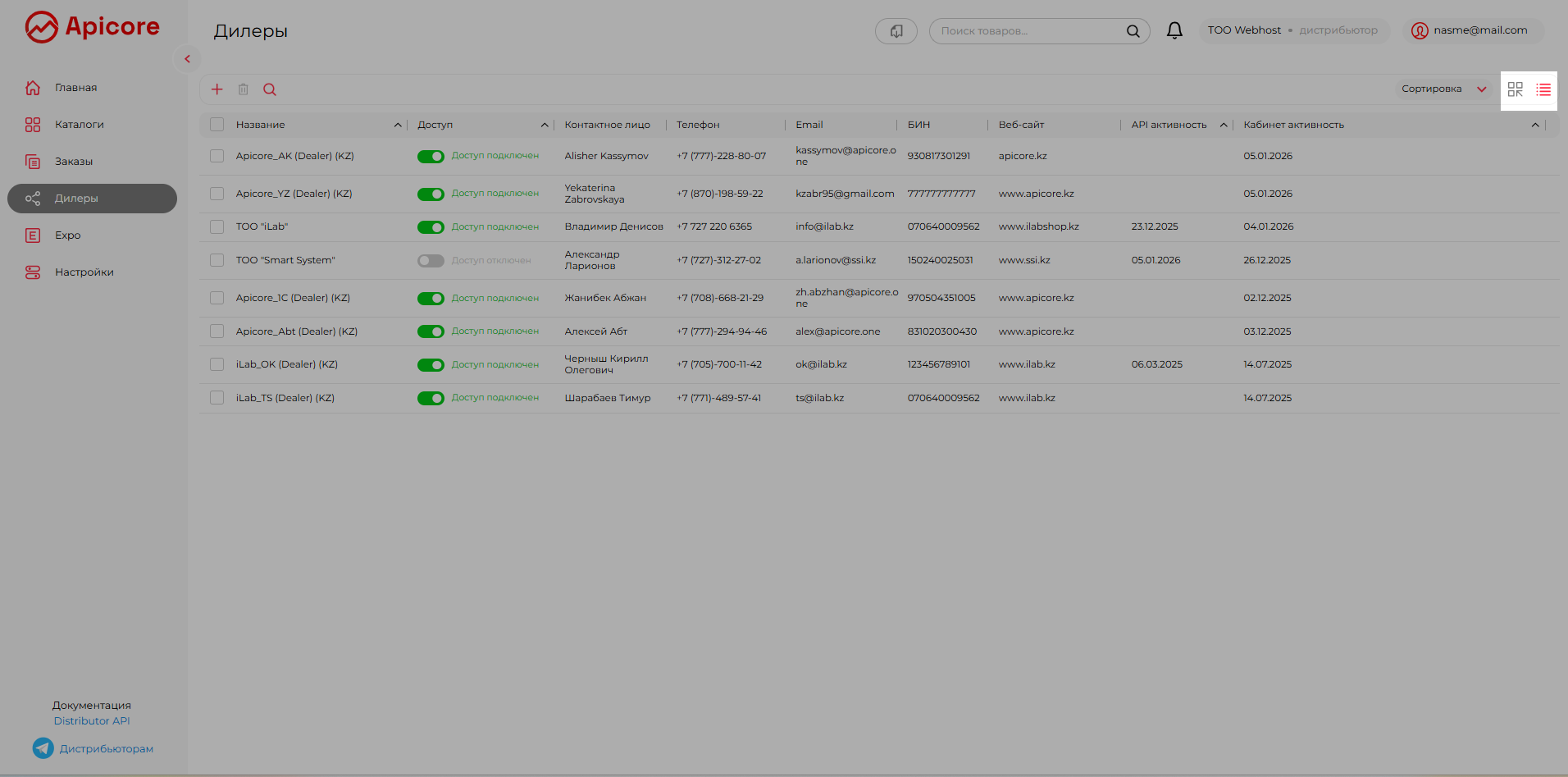Open Дистрибьюторам Telegram link
The width and height of the screenshot is (1568, 777).
point(106,749)
